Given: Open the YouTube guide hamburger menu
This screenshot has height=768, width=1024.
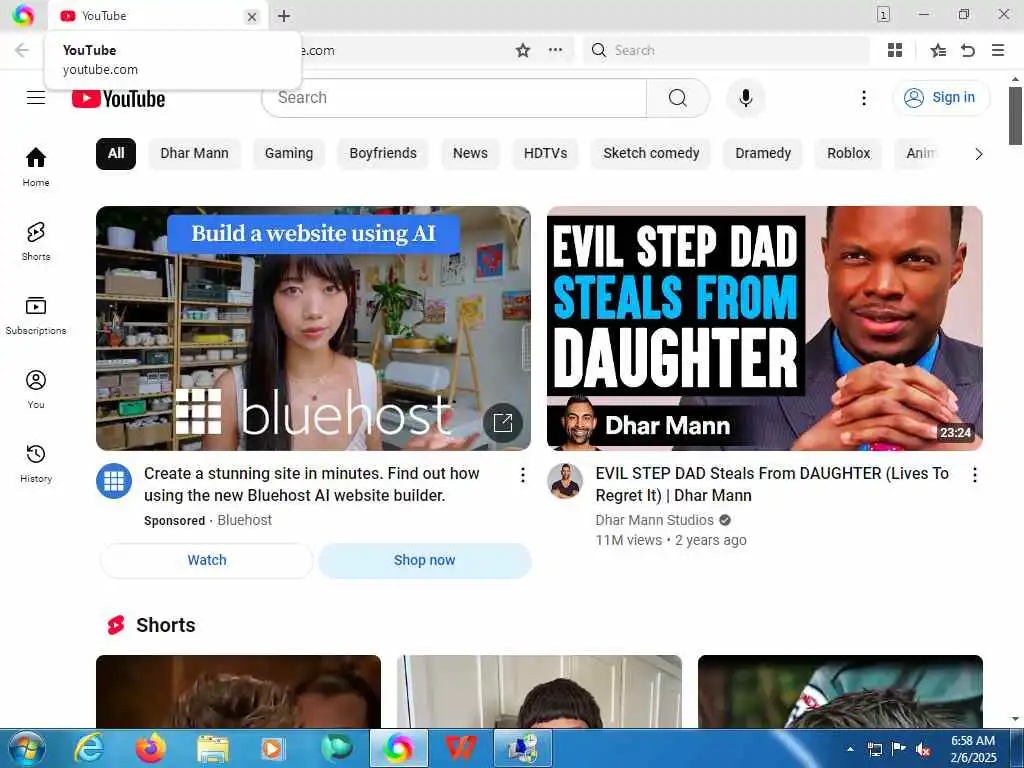Looking at the screenshot, I should pyautogui.click(x=36, y=98).
